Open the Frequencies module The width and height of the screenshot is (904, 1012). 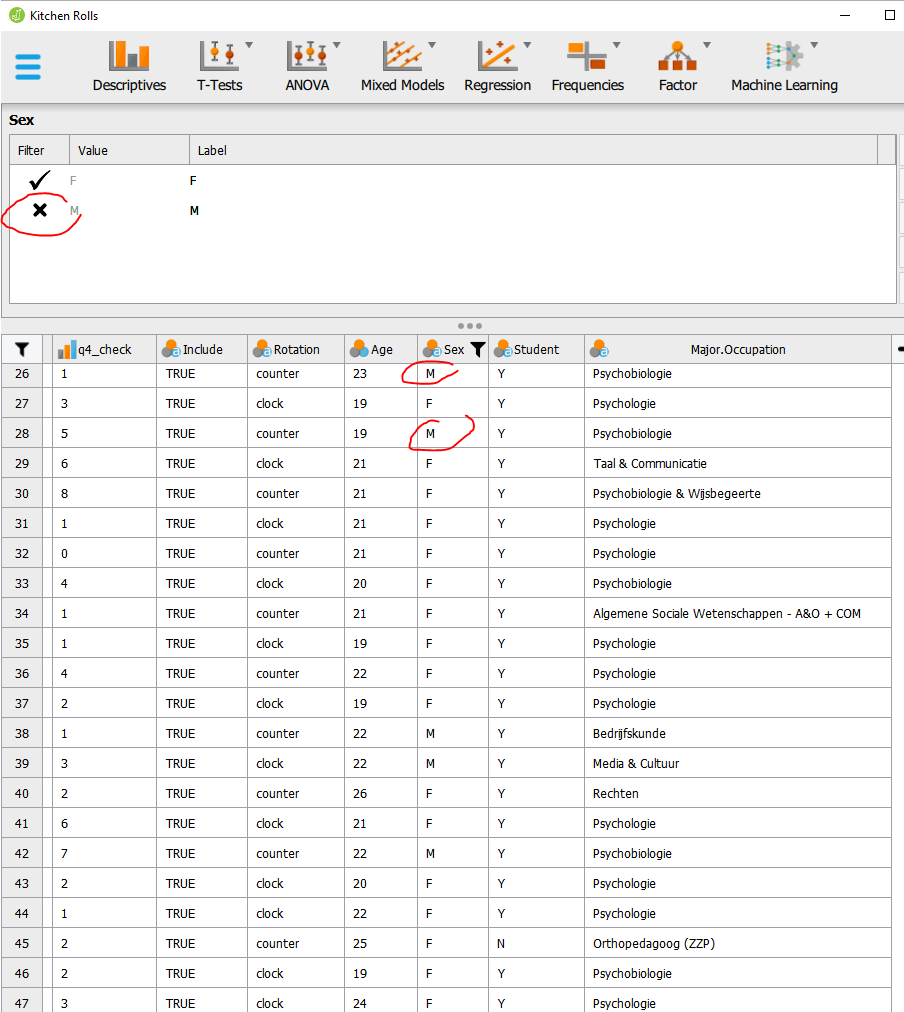point(587,66)
